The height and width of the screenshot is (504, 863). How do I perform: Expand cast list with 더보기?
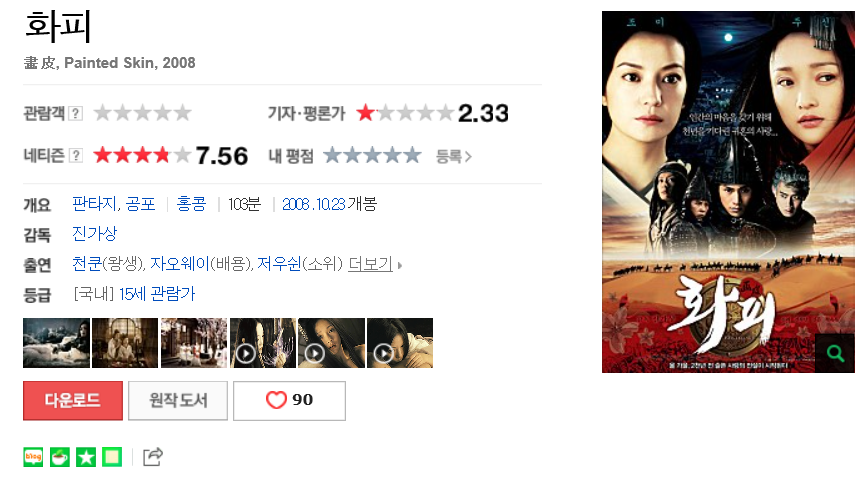coord(370,265)
